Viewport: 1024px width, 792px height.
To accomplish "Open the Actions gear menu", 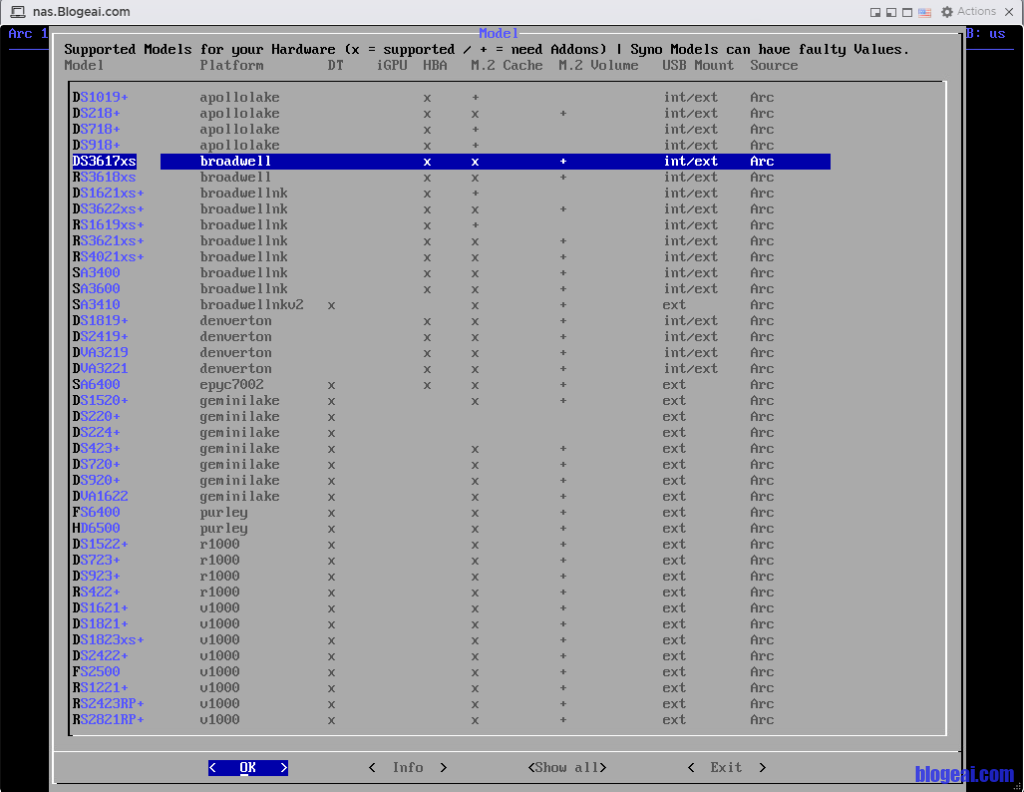I will coord(968,12).
